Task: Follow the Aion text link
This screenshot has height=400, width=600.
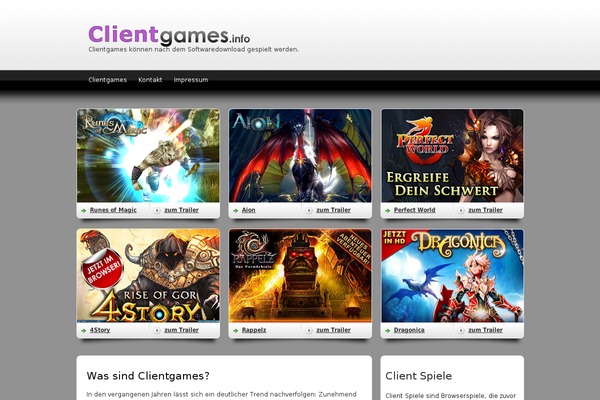Action: 248,210
